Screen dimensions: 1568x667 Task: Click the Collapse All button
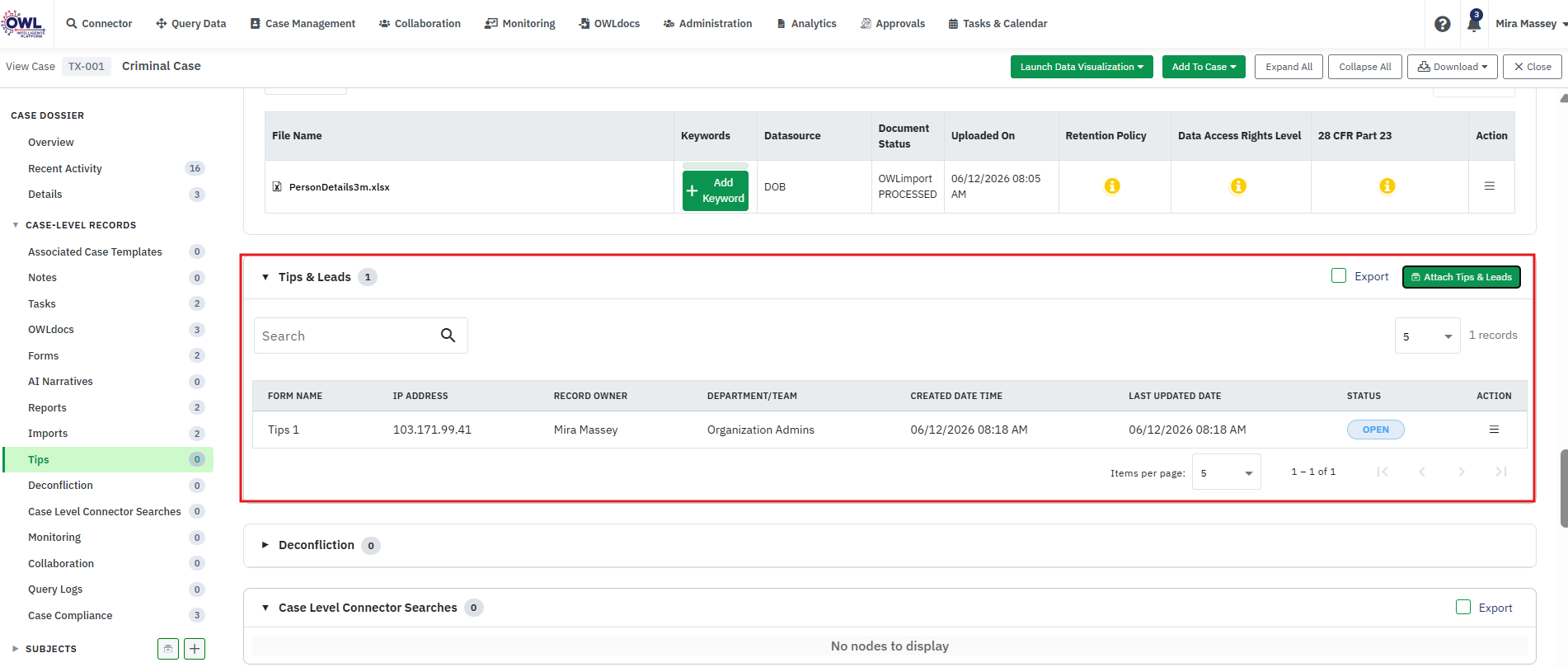click(x=1365, y=67)
